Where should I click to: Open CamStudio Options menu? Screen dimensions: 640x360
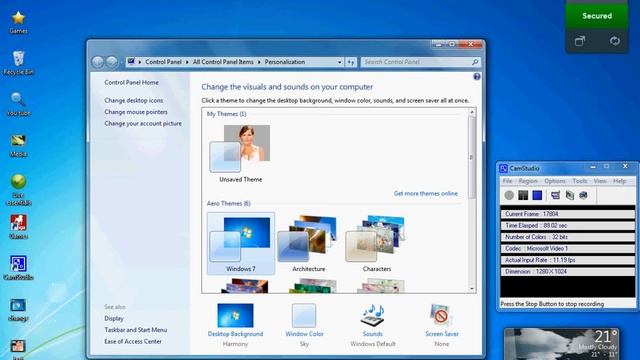pos(555,181)
